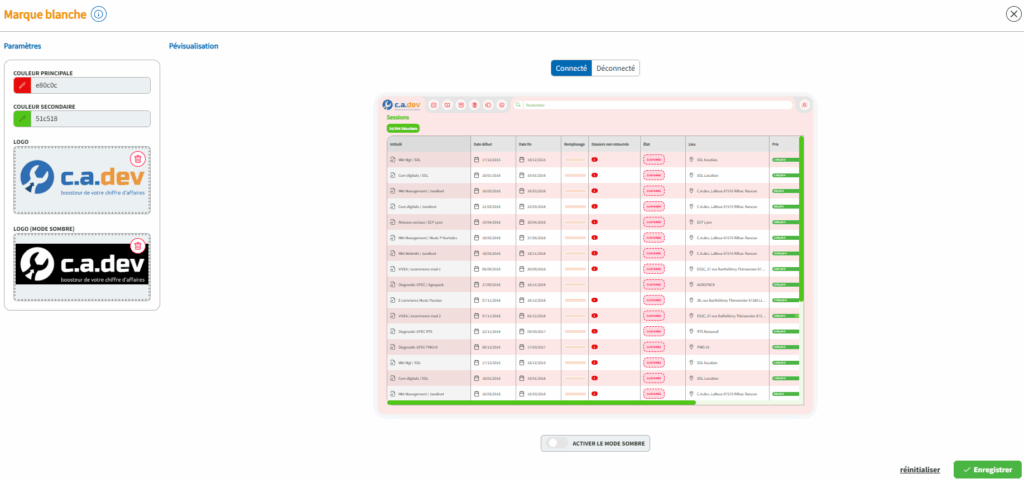Remove the dark mode logo via trash icon
The width and height of the screenshot is (1024, 479).
[x=137, y=246]
